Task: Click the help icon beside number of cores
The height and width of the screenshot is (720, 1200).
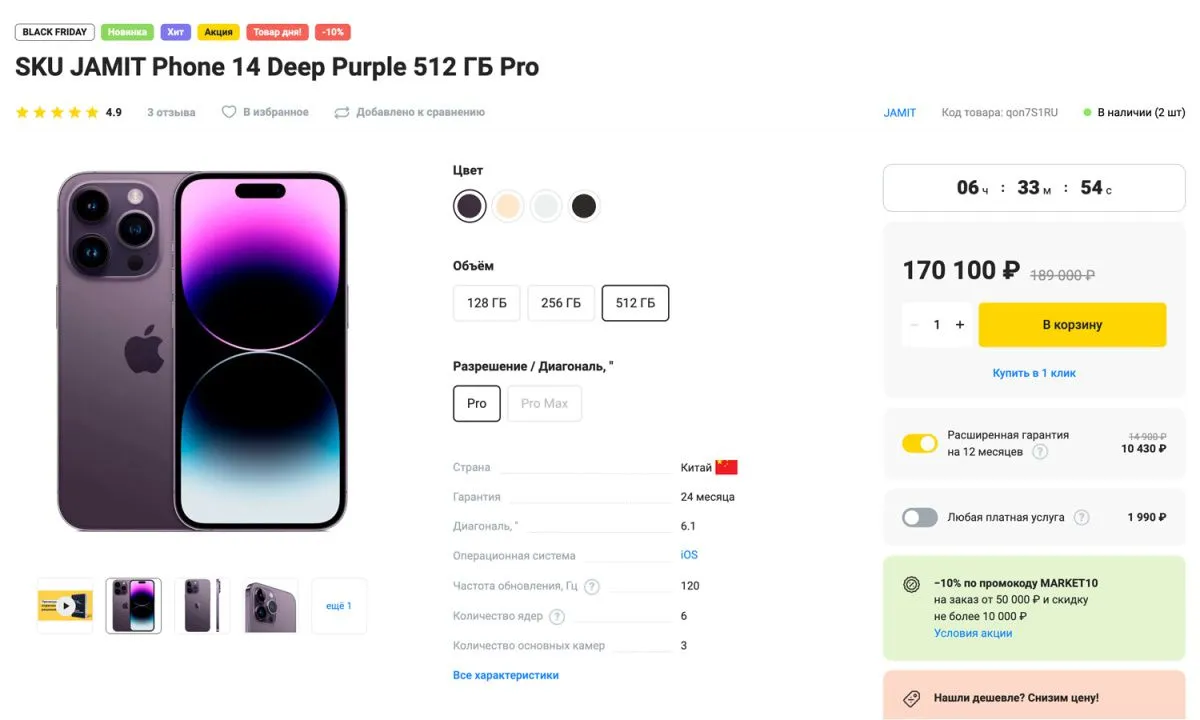Action: coord(557,616)
